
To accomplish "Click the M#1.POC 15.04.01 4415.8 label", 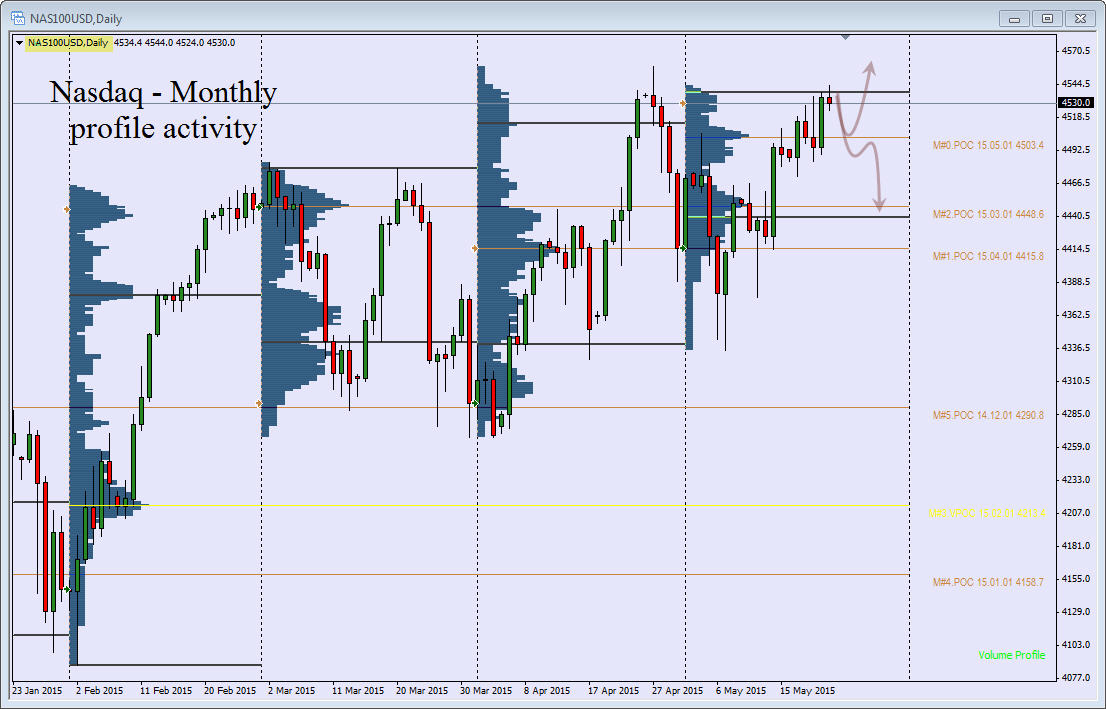I will click(x=988, y=256).
